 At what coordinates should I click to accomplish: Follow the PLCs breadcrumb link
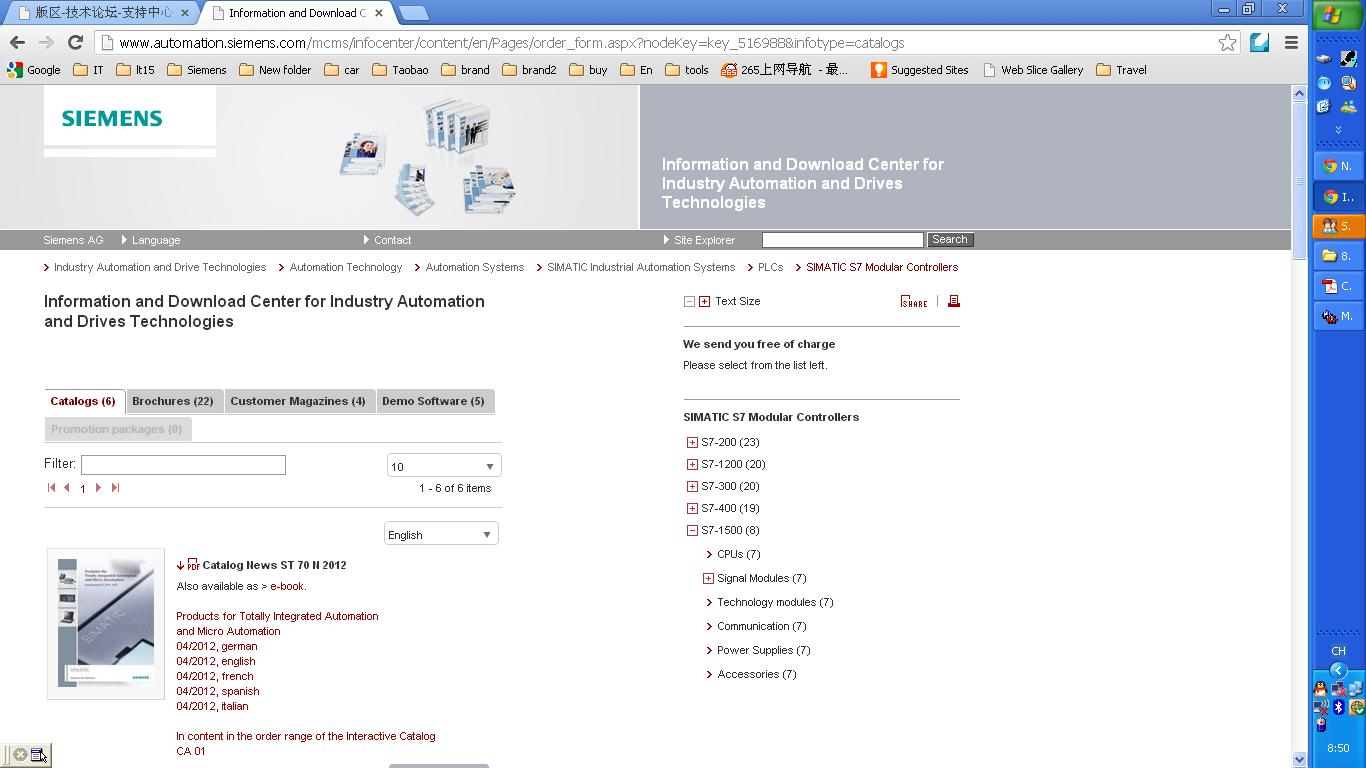770,267
